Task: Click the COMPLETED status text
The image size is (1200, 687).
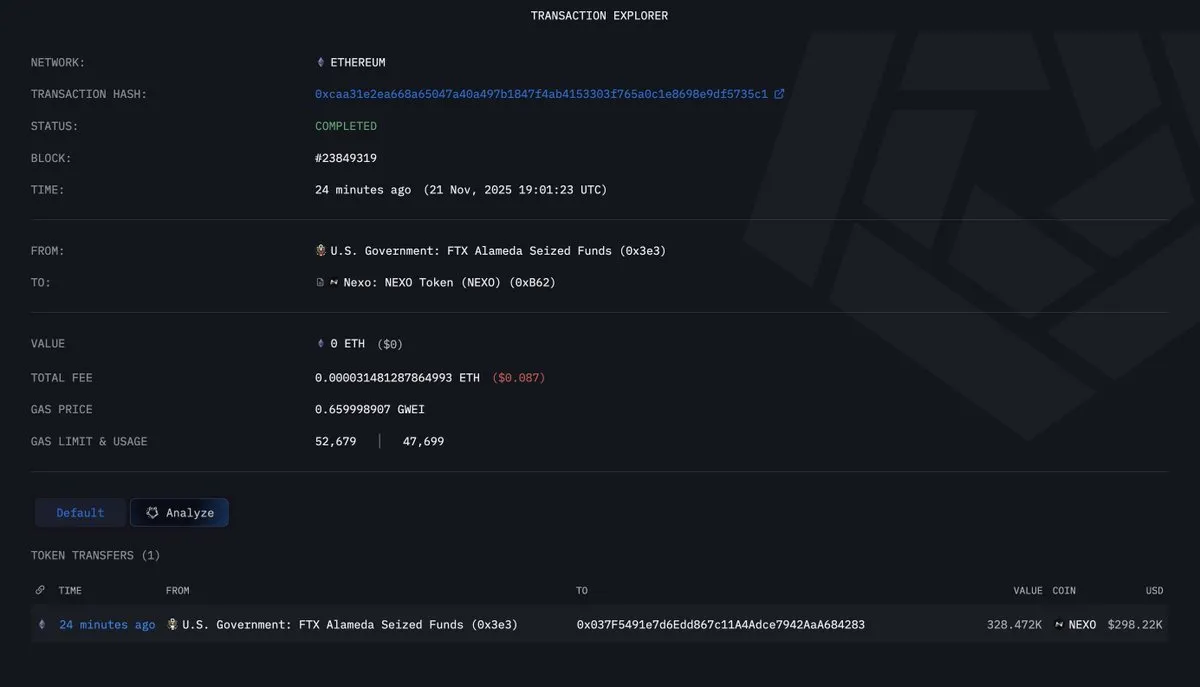Action: point(346,126)
